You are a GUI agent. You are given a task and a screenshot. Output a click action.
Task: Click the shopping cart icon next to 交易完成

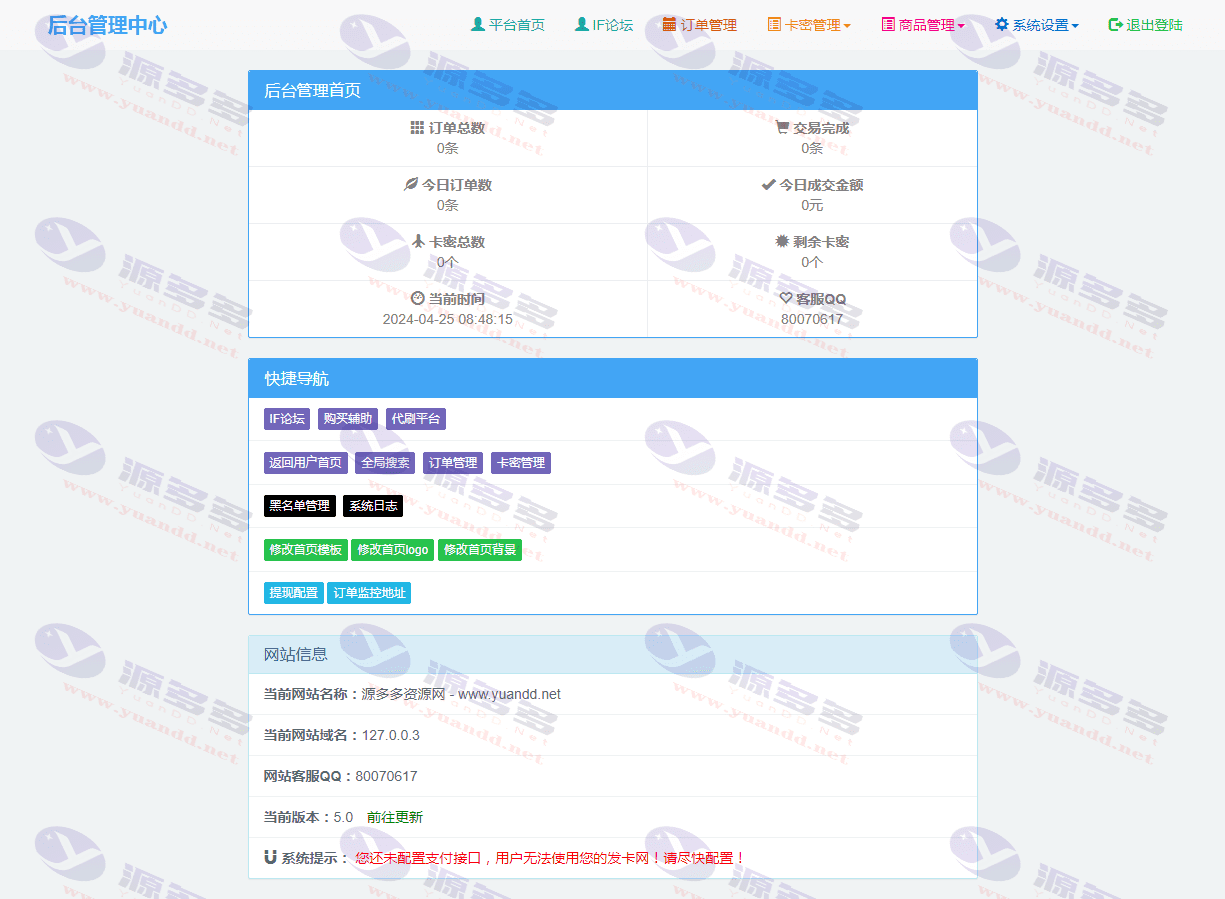[x=782, y=127]
